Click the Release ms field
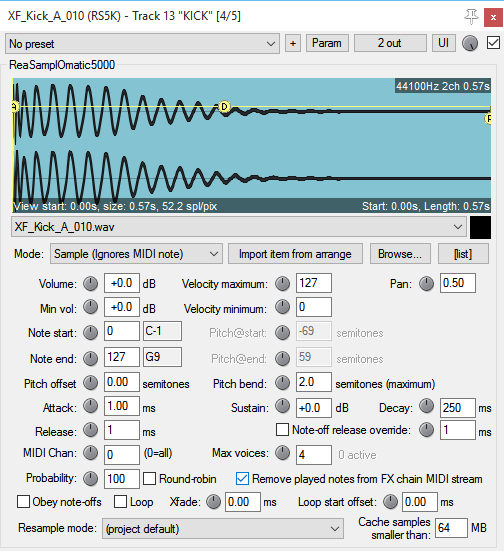The height and width of the screenshot is (551, 504). coord(122,430)
